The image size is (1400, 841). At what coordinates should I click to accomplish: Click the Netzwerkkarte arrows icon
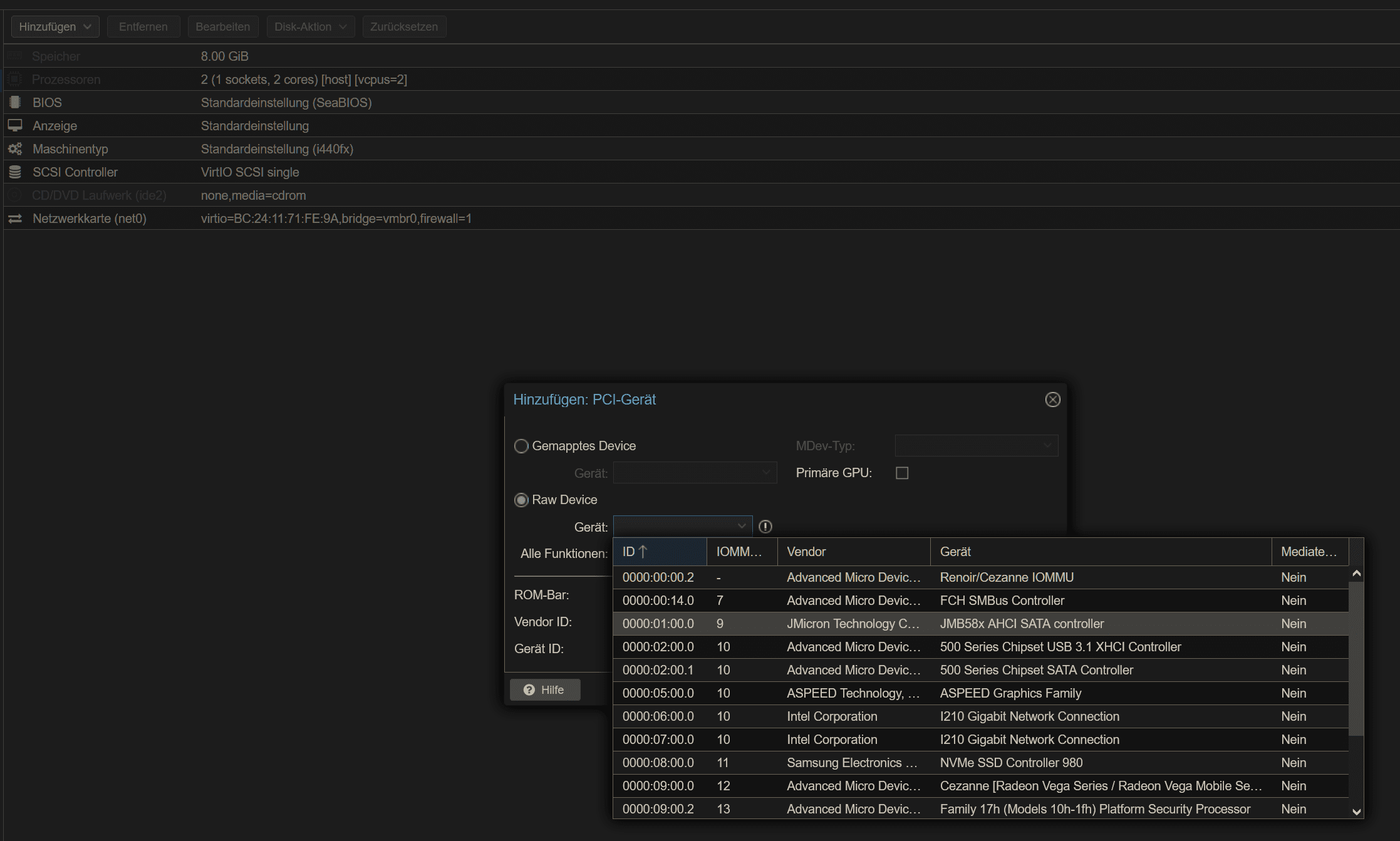click(x=15, y=219)
